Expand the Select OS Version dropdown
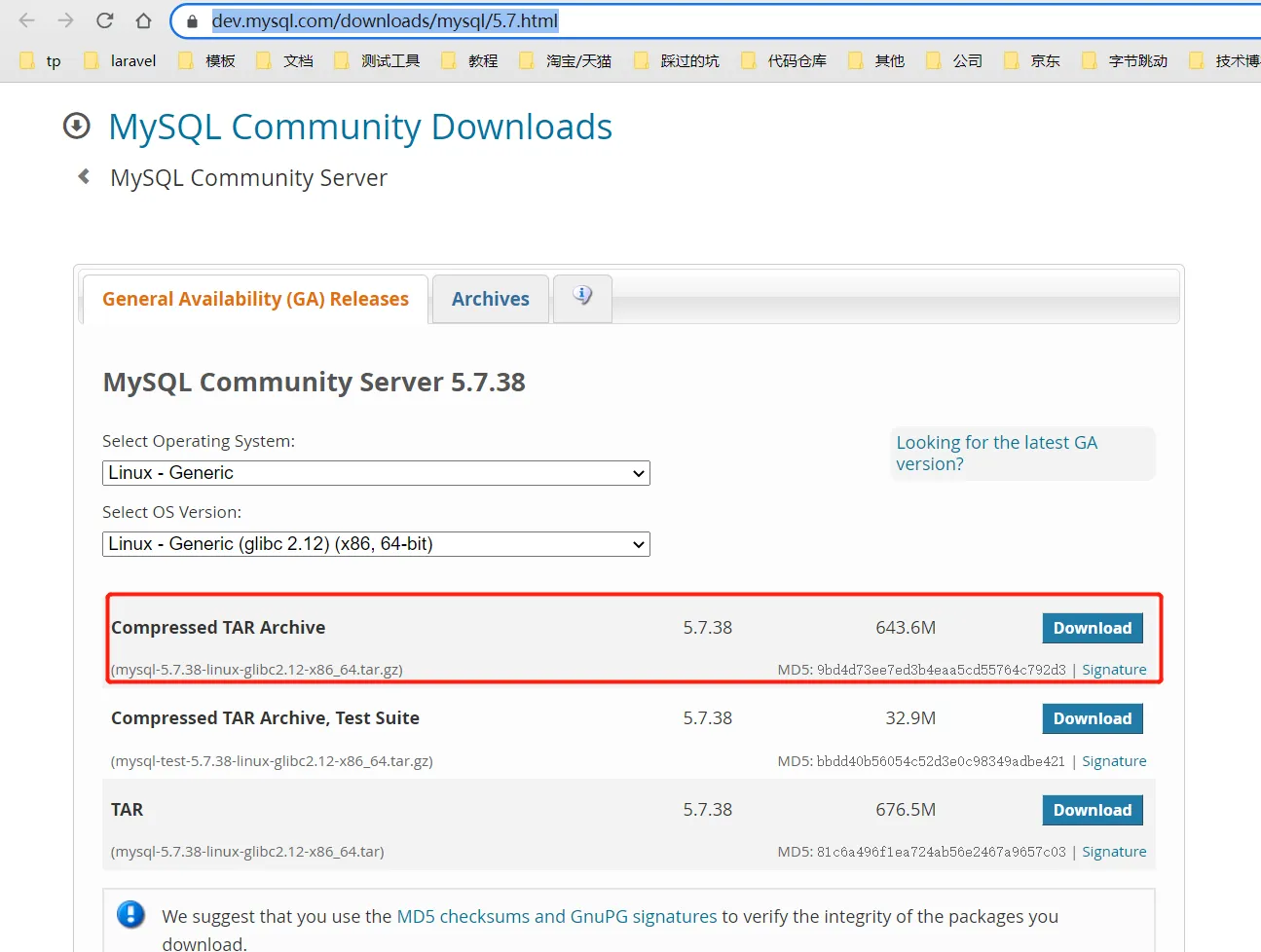This screenshot has width=1261, height=952. (376, 544)
